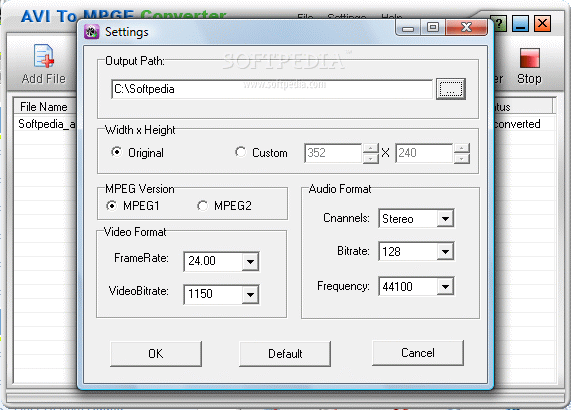Click the custom height field 240
Image resolution: width=571 pixels, height=410 pixels.
(x=424, y=153)
